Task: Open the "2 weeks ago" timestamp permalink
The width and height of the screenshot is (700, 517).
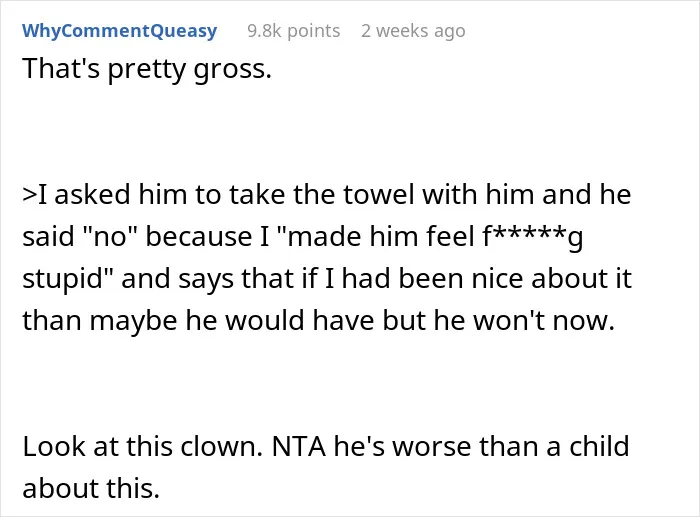Action: [x=413, y=31]
